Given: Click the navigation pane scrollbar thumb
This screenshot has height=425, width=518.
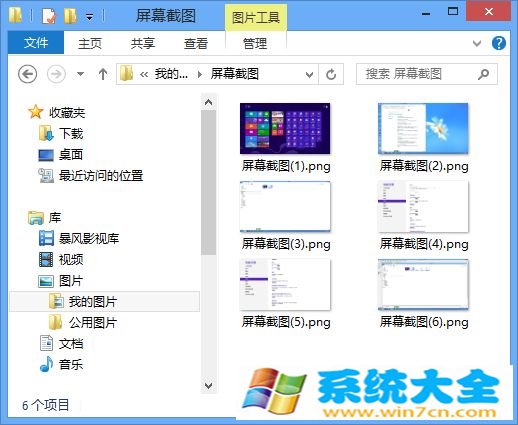Looking at the screenshot, I should tap(209, 183).
